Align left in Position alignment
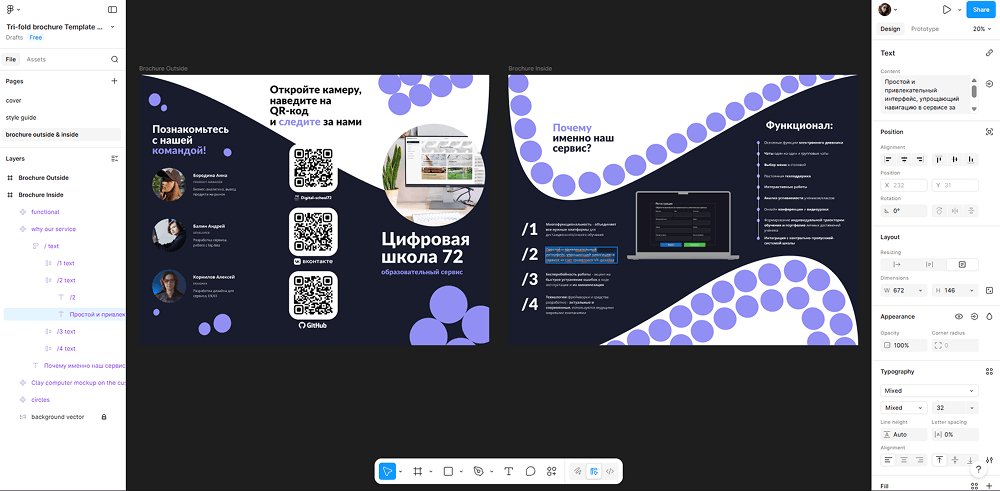1000x491 pixels. click(888, 159)
